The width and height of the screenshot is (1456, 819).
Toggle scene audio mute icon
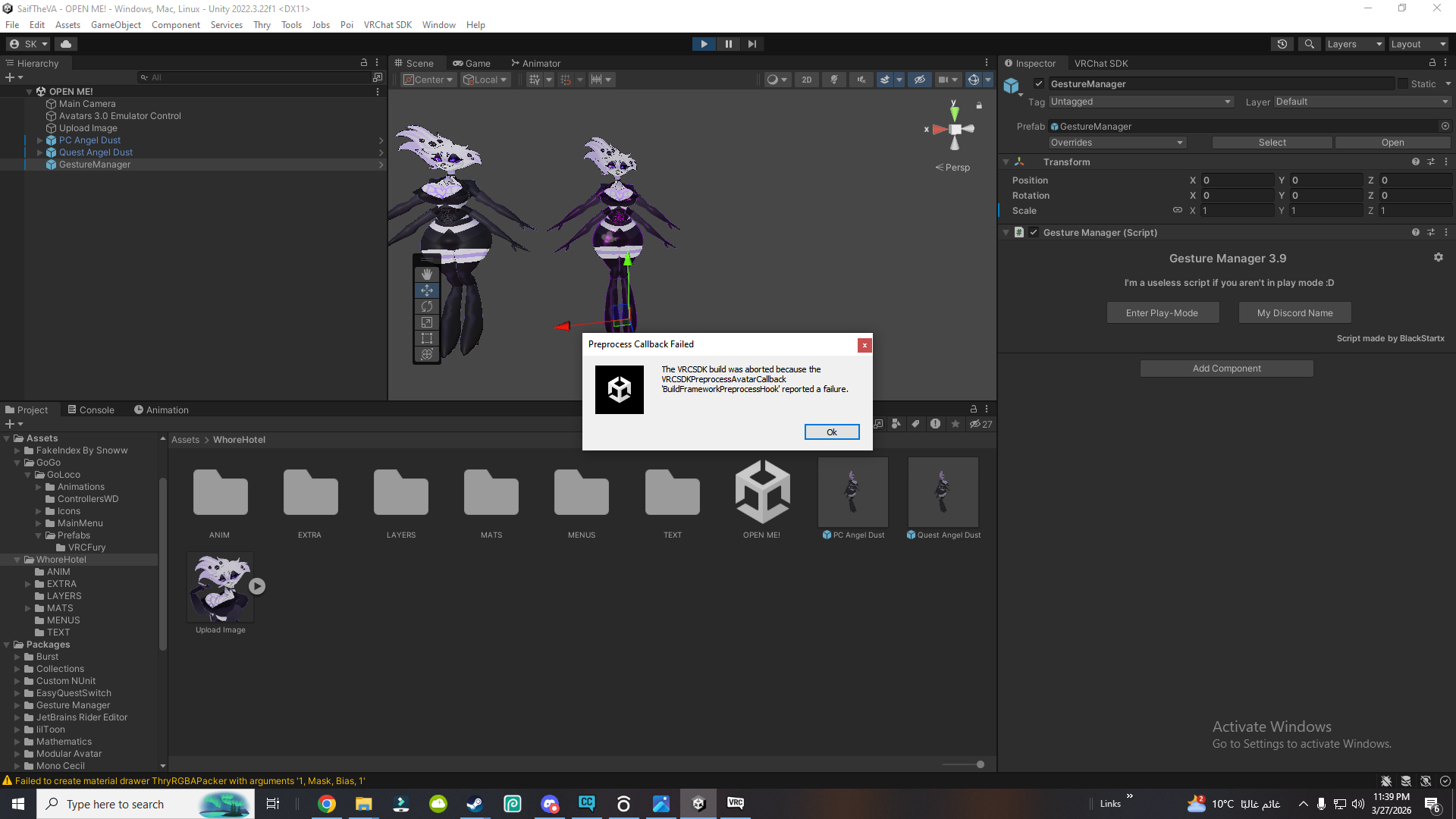tap(861, 80)
